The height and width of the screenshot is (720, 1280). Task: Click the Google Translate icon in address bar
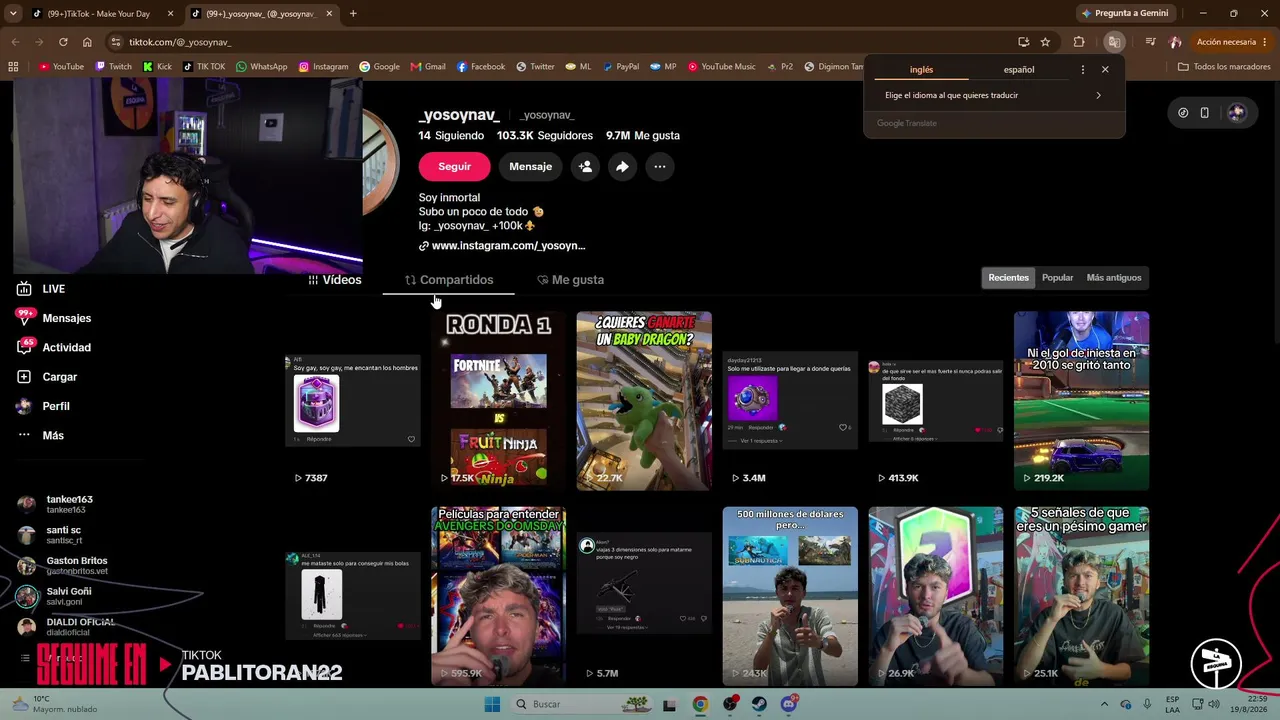coord(1114,42)
